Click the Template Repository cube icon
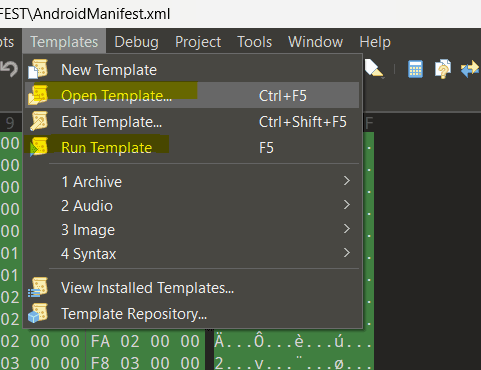 (38, 313)
